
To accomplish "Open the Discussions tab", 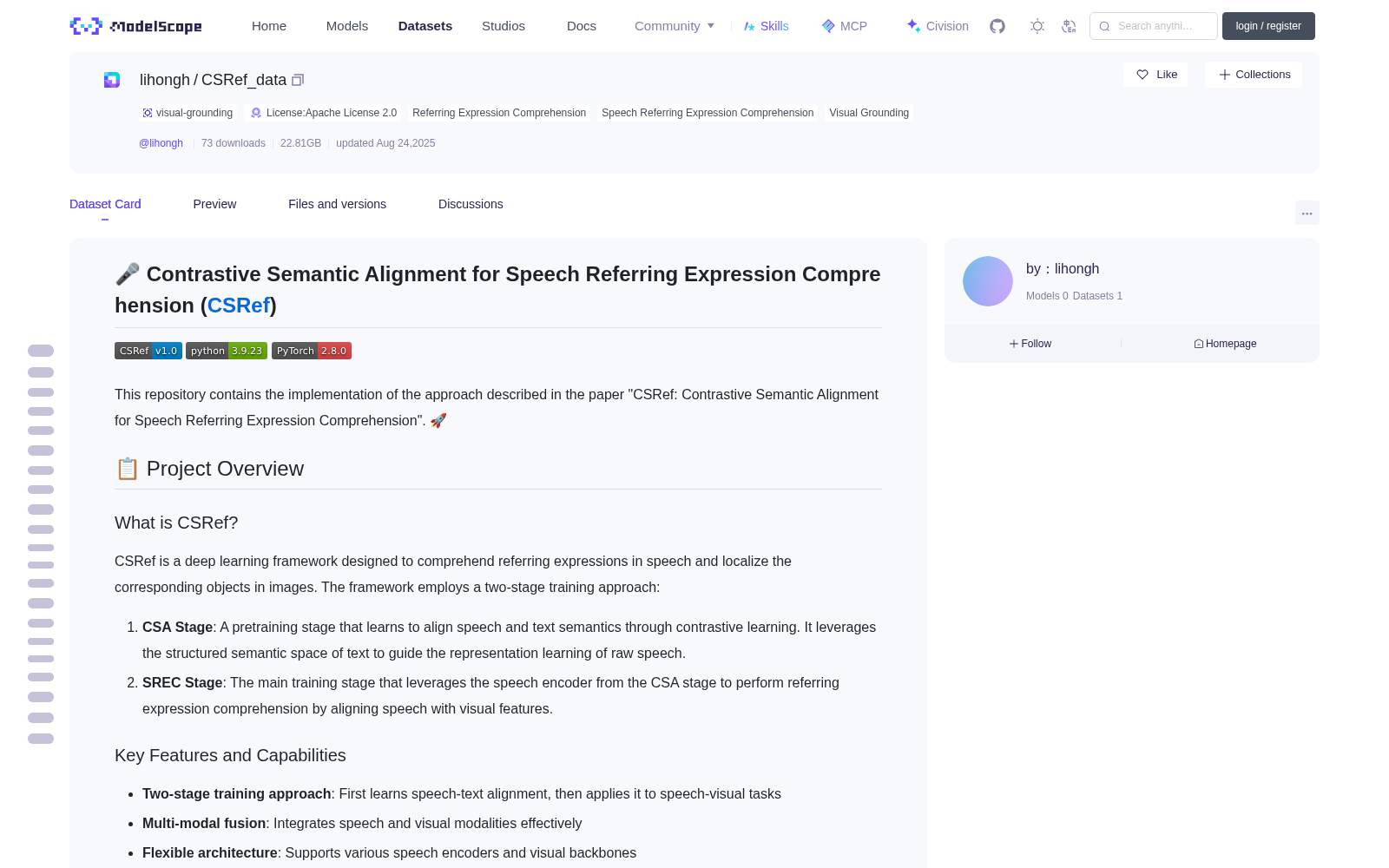I will 471,204.
